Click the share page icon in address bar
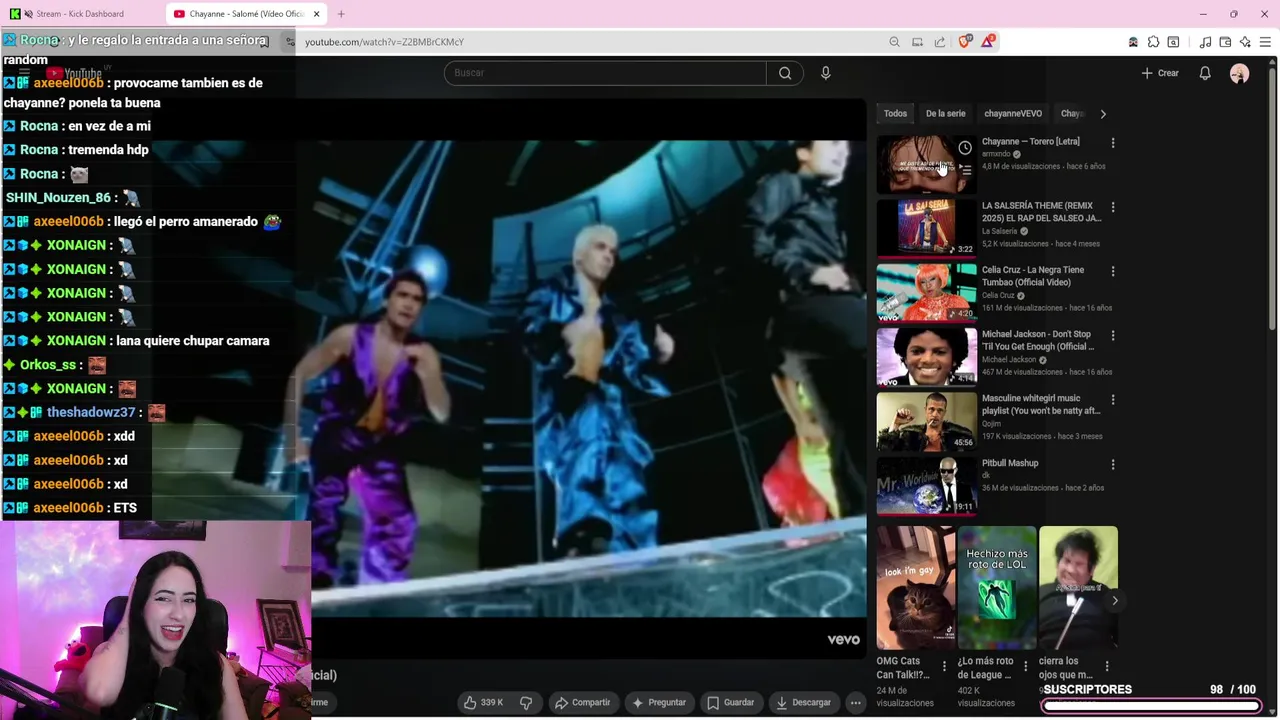The image size is (1280, 720). tap(940, 42)
